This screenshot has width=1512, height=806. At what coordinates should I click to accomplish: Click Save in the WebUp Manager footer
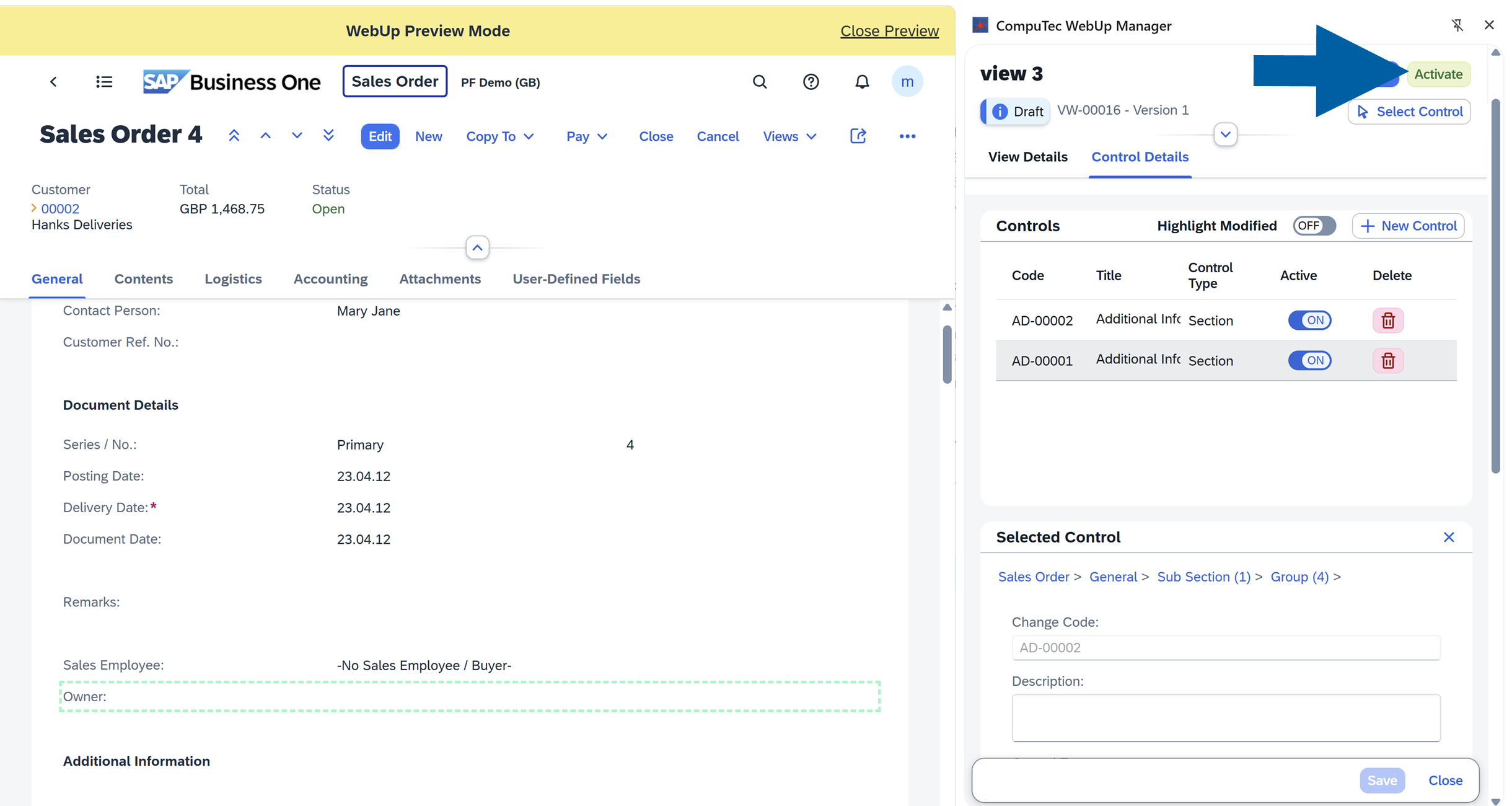click(x=1382, y=781)
